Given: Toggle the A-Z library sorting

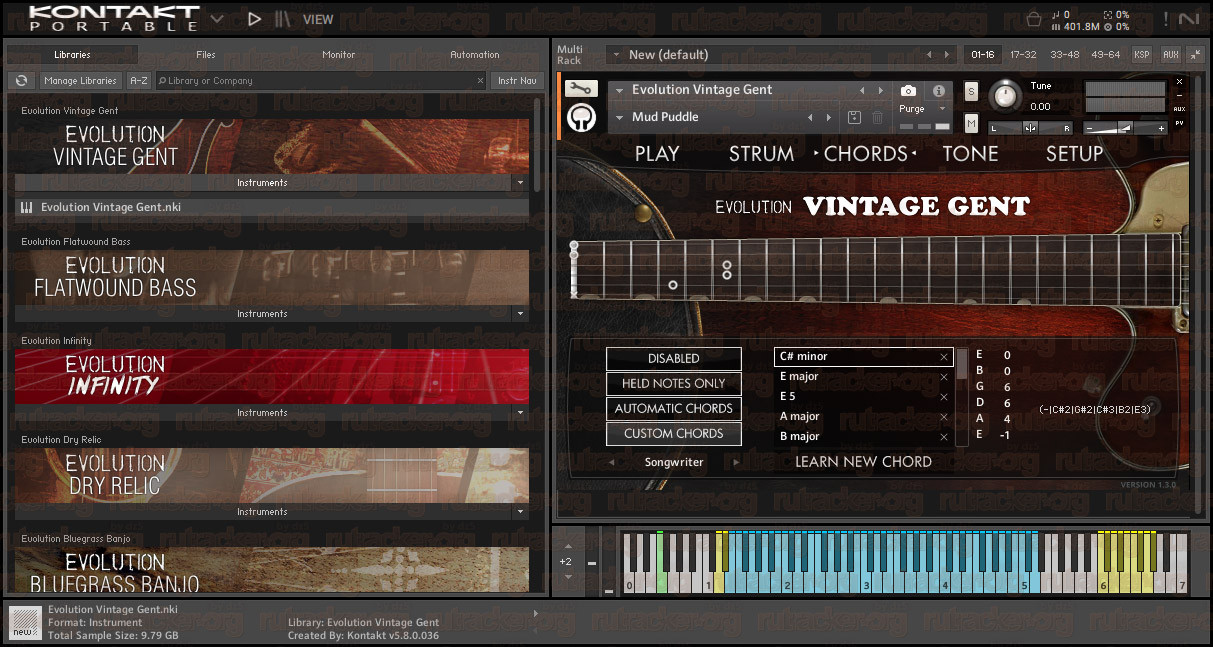Looking at the screenshot, I should click(139, 81).
